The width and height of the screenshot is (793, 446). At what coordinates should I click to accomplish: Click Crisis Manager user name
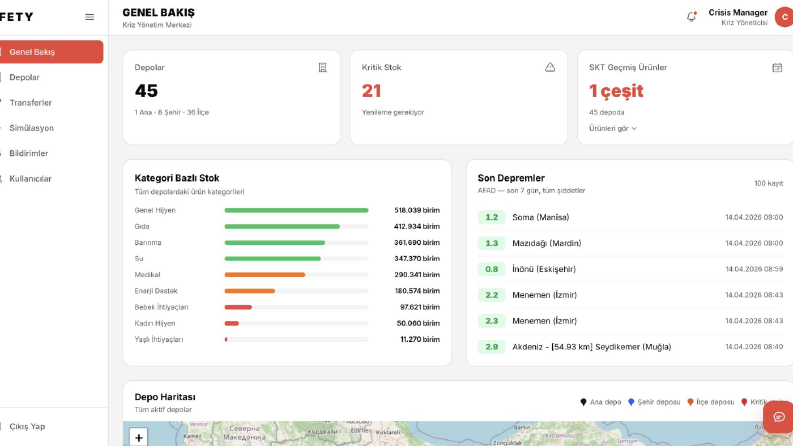pos(738,13)
